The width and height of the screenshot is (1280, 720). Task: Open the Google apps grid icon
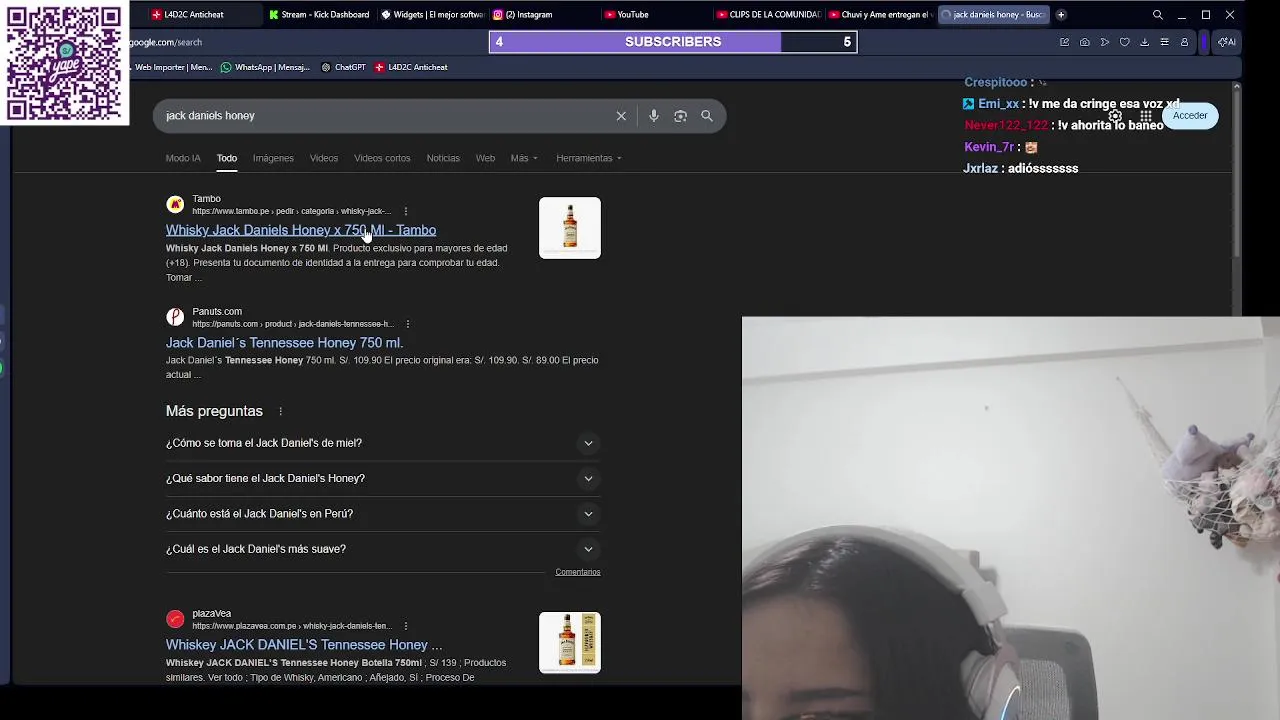(x=1146, y=116)
